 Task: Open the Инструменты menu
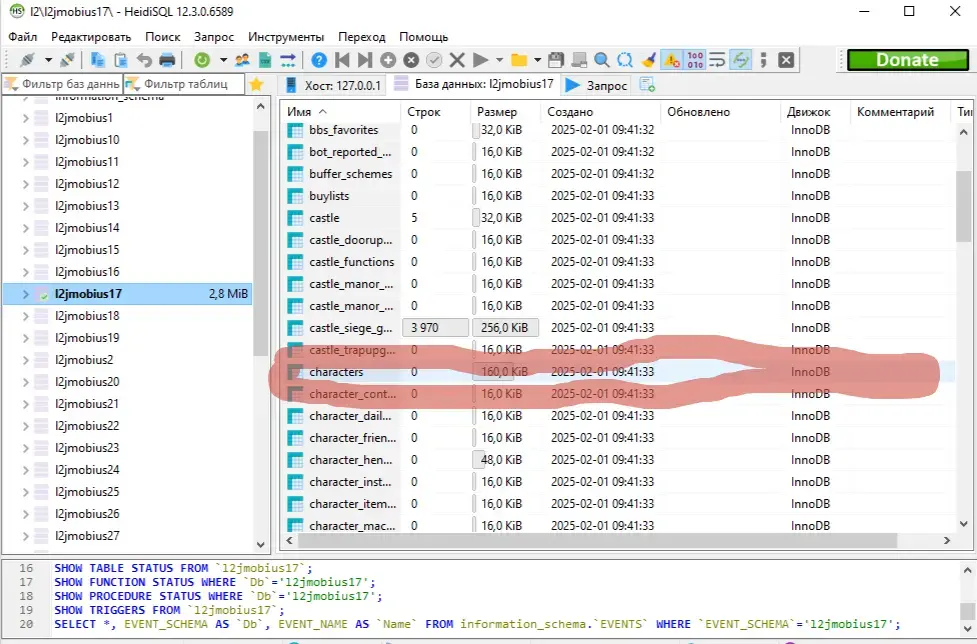(x=286, y=37)
